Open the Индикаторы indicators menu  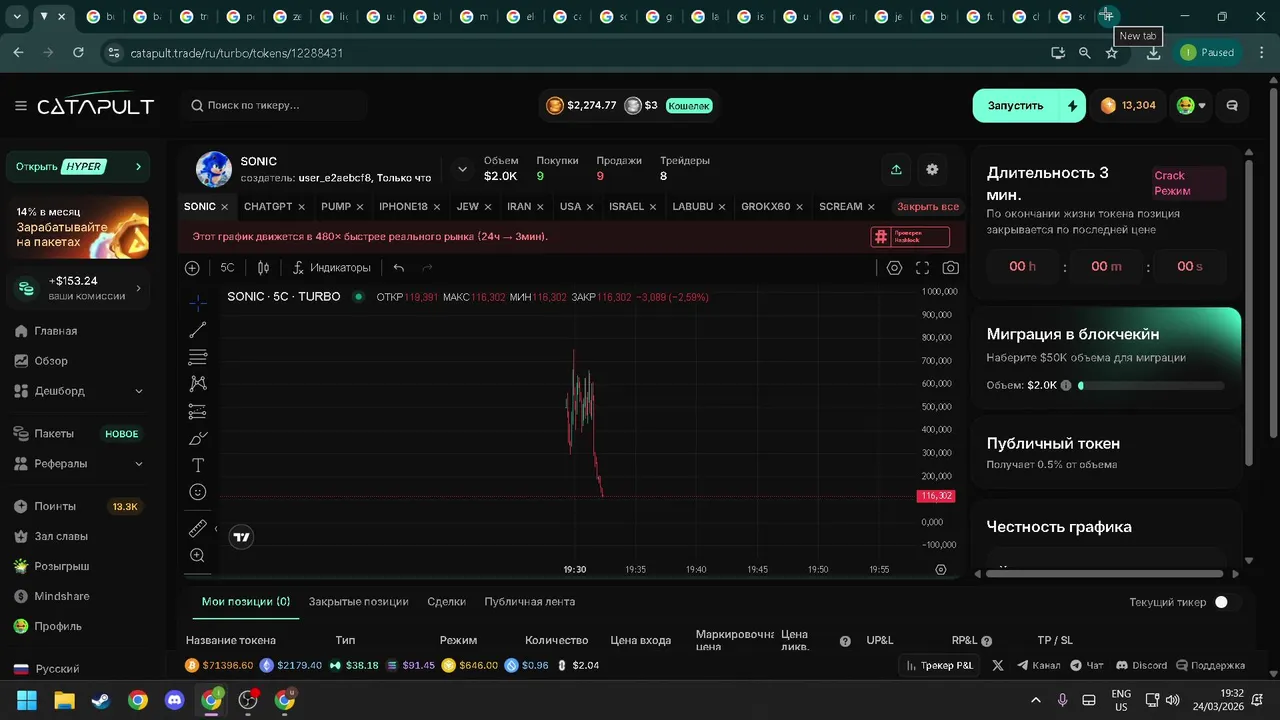tap(331, 268)
